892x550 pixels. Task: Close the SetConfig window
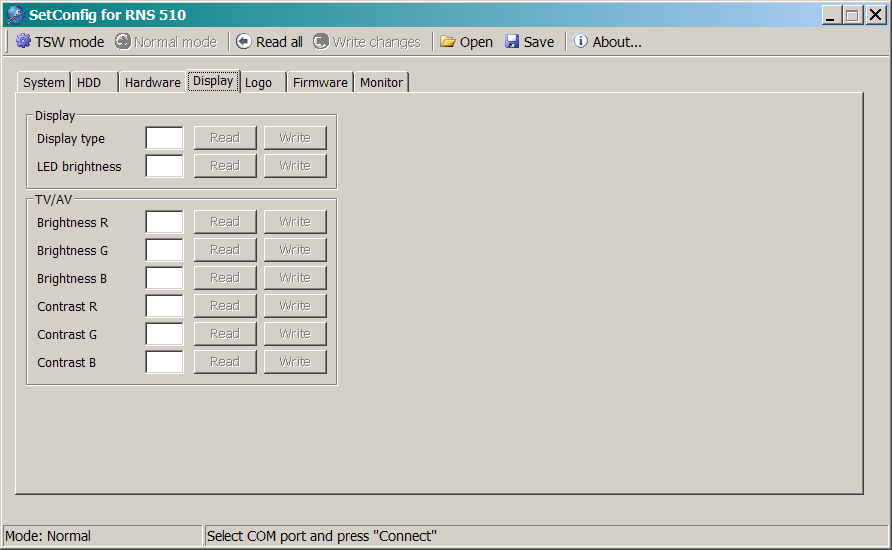876,15
